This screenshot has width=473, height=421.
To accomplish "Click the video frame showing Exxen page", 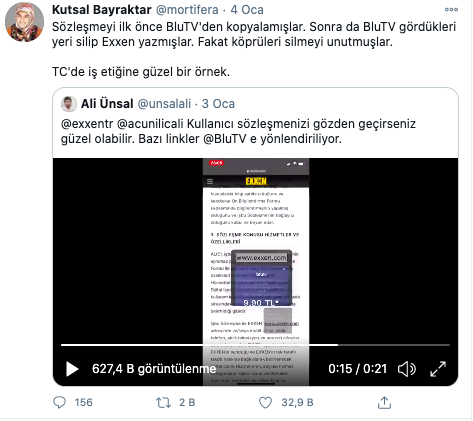I will coord(256,272).
